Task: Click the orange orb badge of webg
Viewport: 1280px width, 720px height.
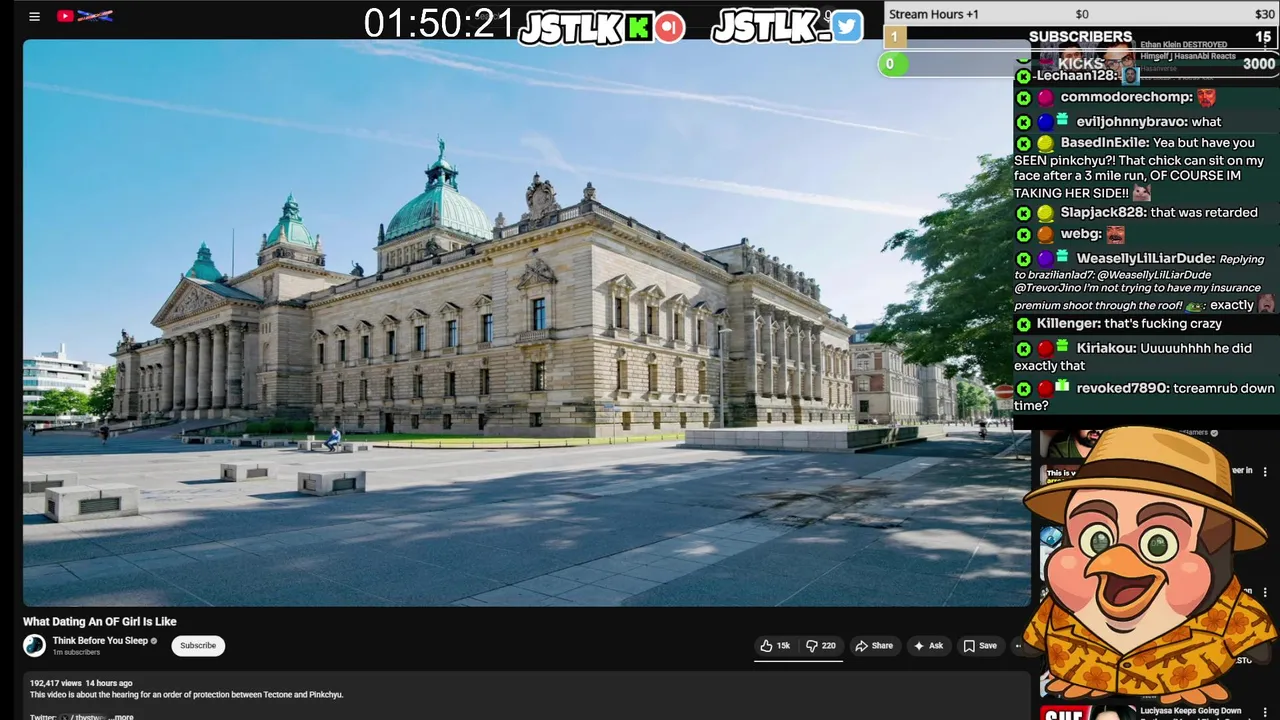Action: 1045,234
